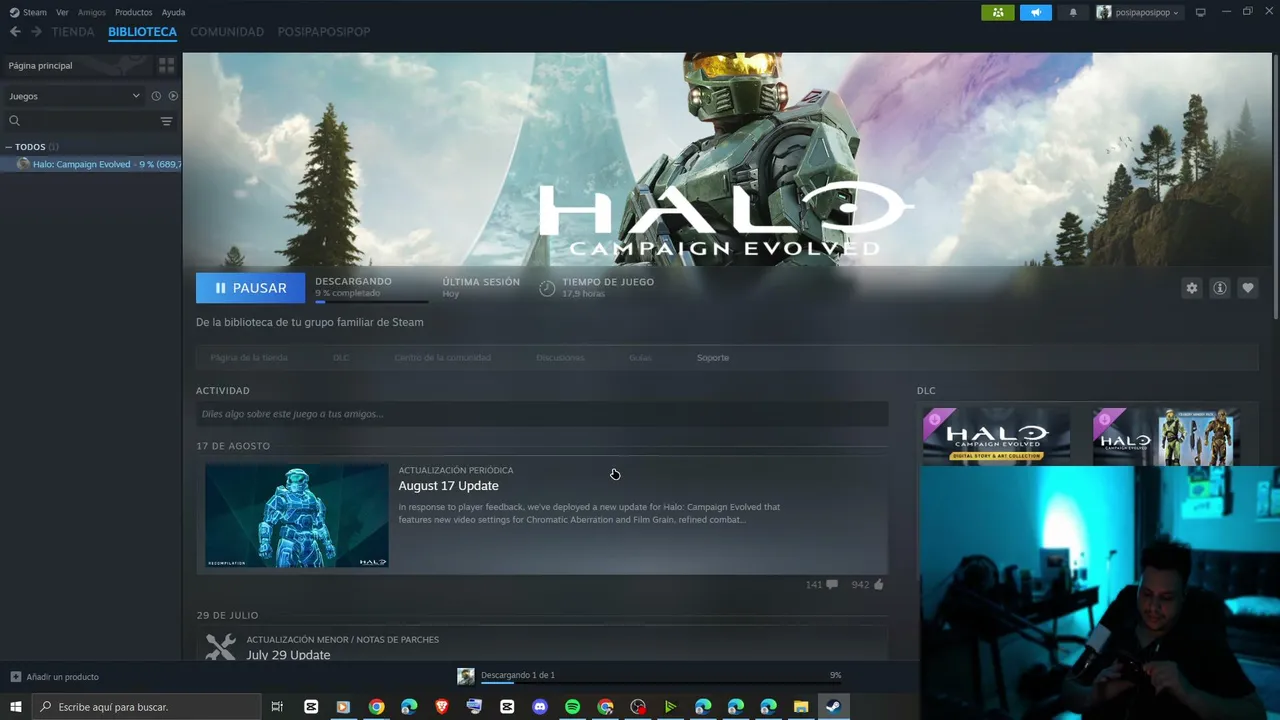Add Halo to favorites with heart icon
The image size is (1280, 720).
pos(1247,288)
